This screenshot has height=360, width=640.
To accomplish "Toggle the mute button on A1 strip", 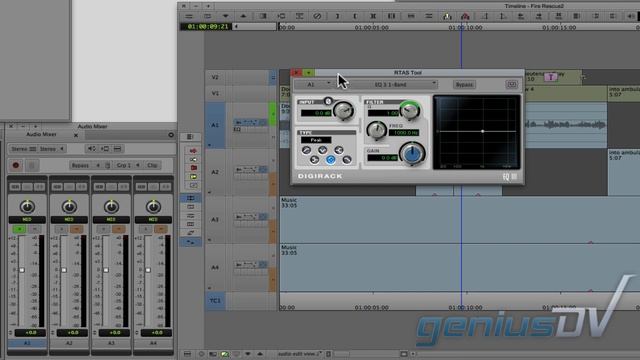I will pos(34,229).
